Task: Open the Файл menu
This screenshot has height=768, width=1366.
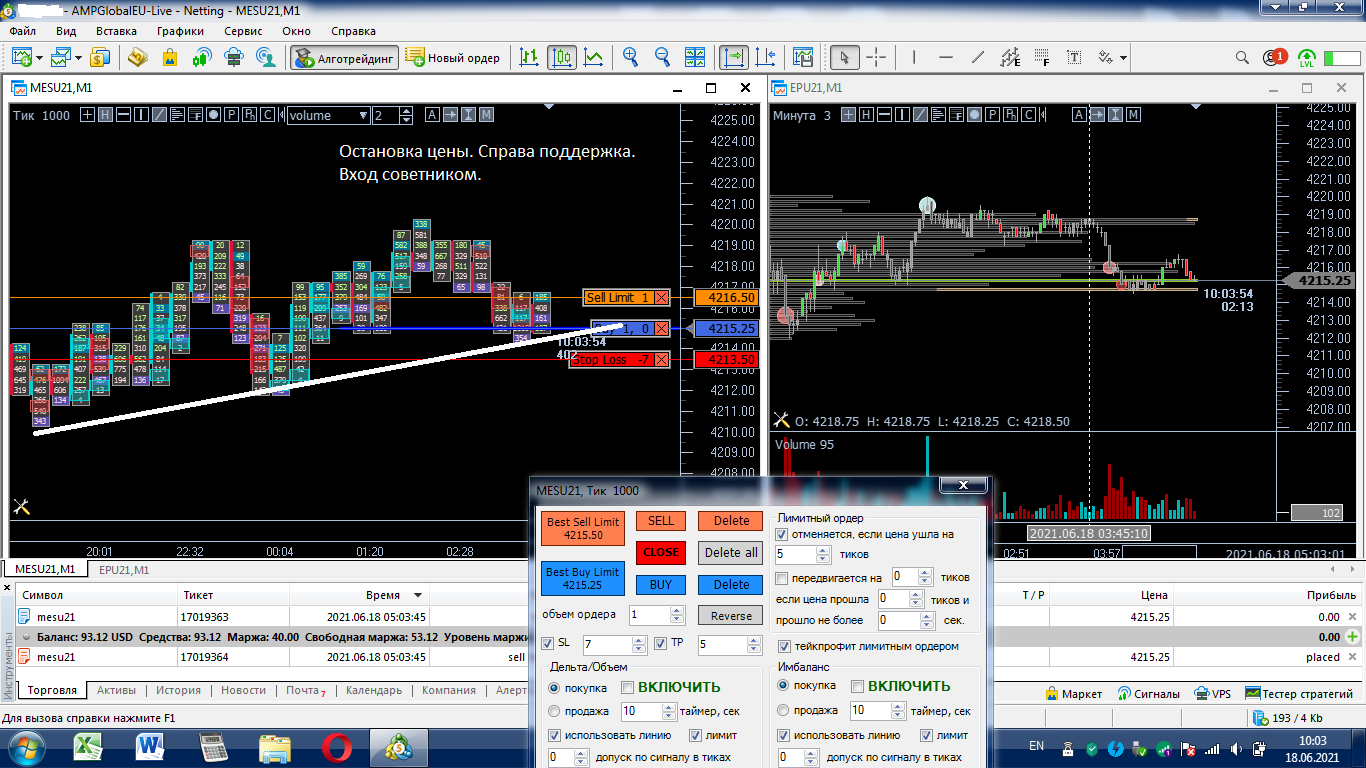Action: (x=22, y=31)
